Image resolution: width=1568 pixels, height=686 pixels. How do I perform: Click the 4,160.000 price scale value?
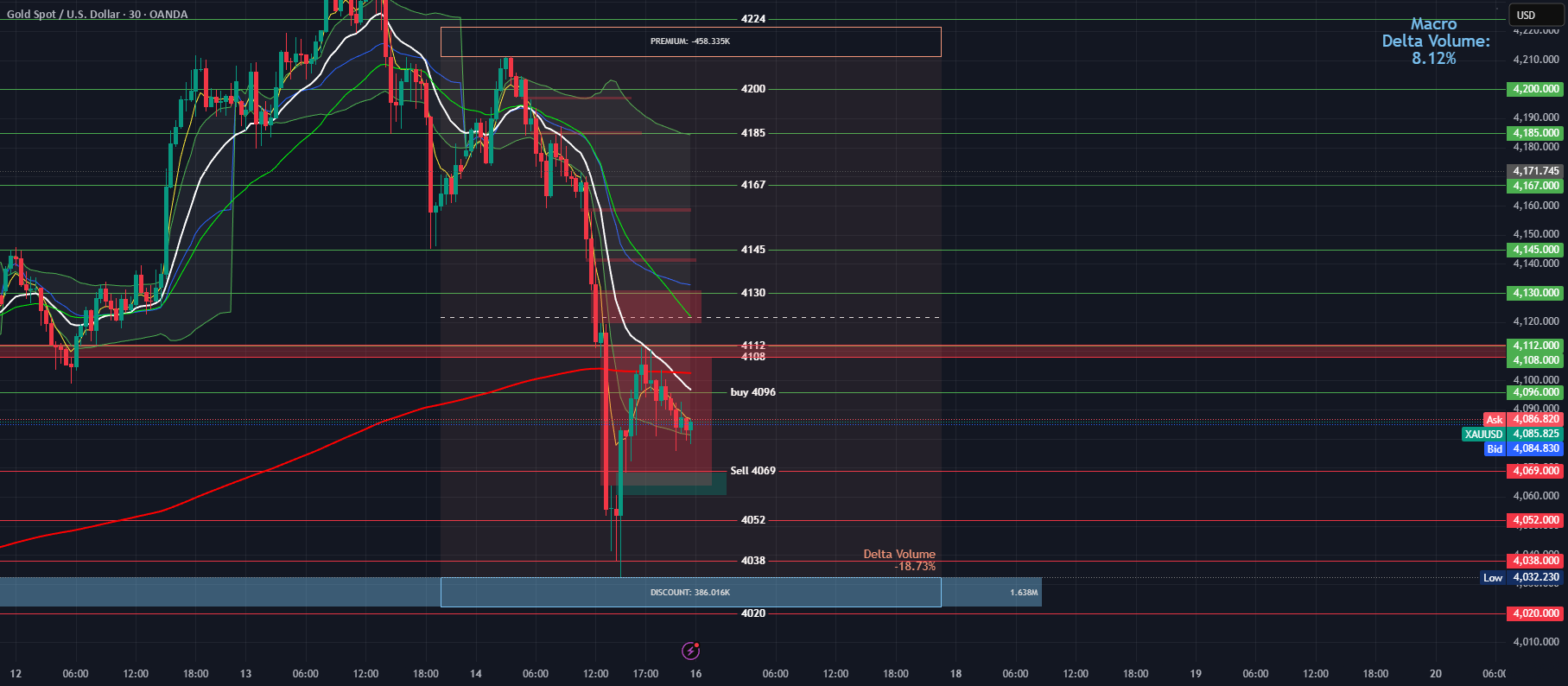pos(1536,206)
